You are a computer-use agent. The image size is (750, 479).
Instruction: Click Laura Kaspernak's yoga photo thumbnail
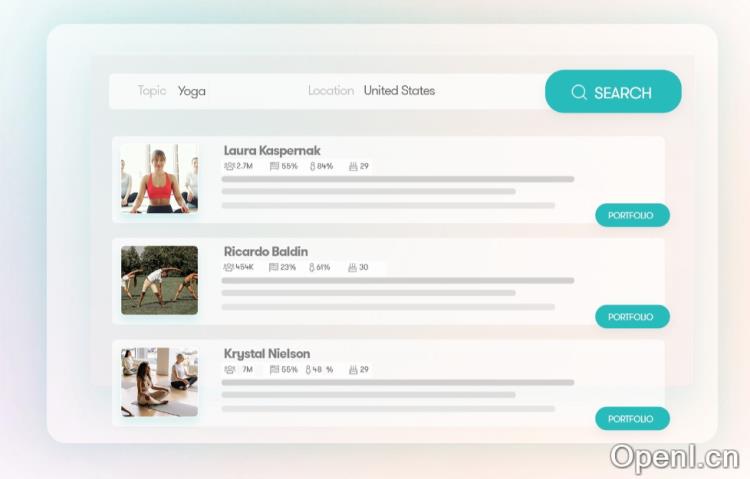159,178
